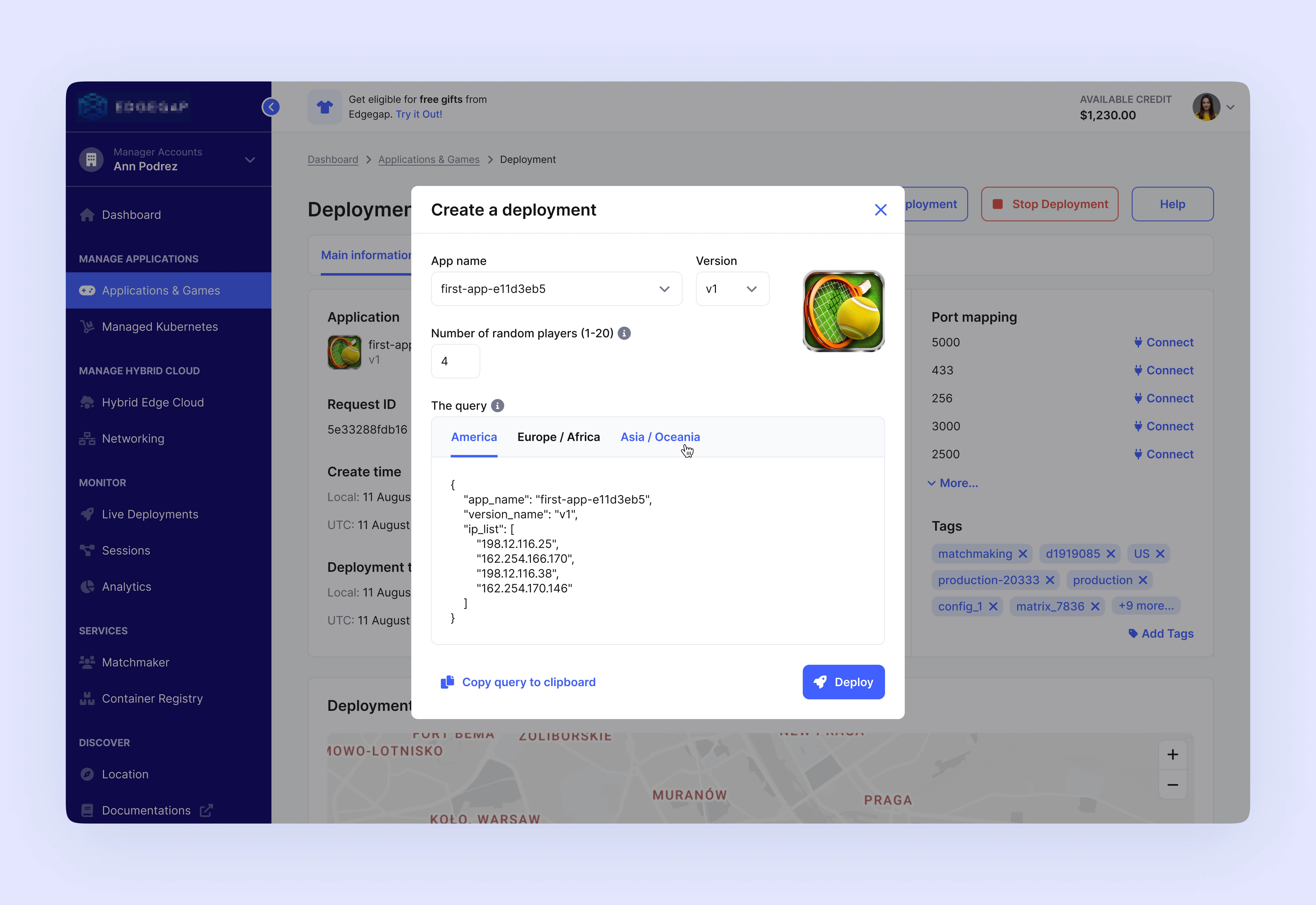
Task: Click the sidebar collapse arrow icon
Action: pyautogui.click(x=271, y=107)
